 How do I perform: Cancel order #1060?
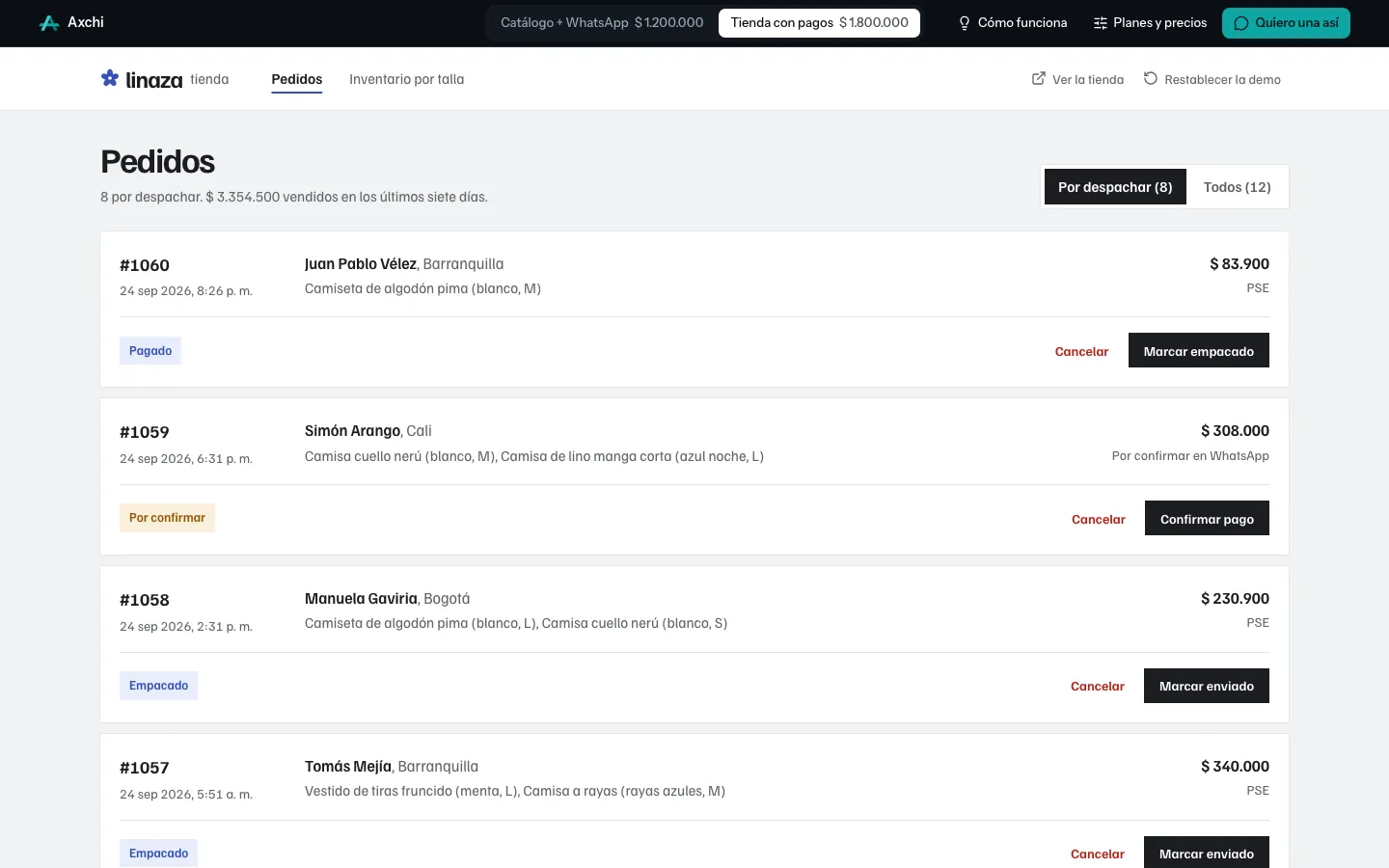coord(1081,351)
